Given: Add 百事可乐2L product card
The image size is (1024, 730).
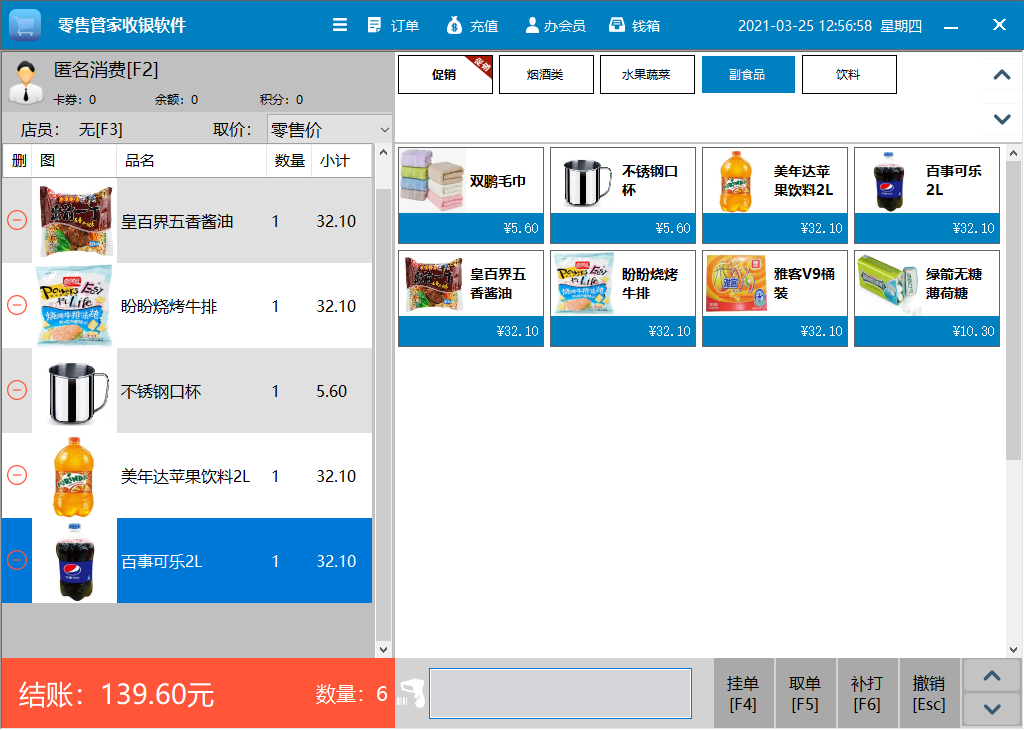Looking at the screenshot, I should click(x=927, y=195).
